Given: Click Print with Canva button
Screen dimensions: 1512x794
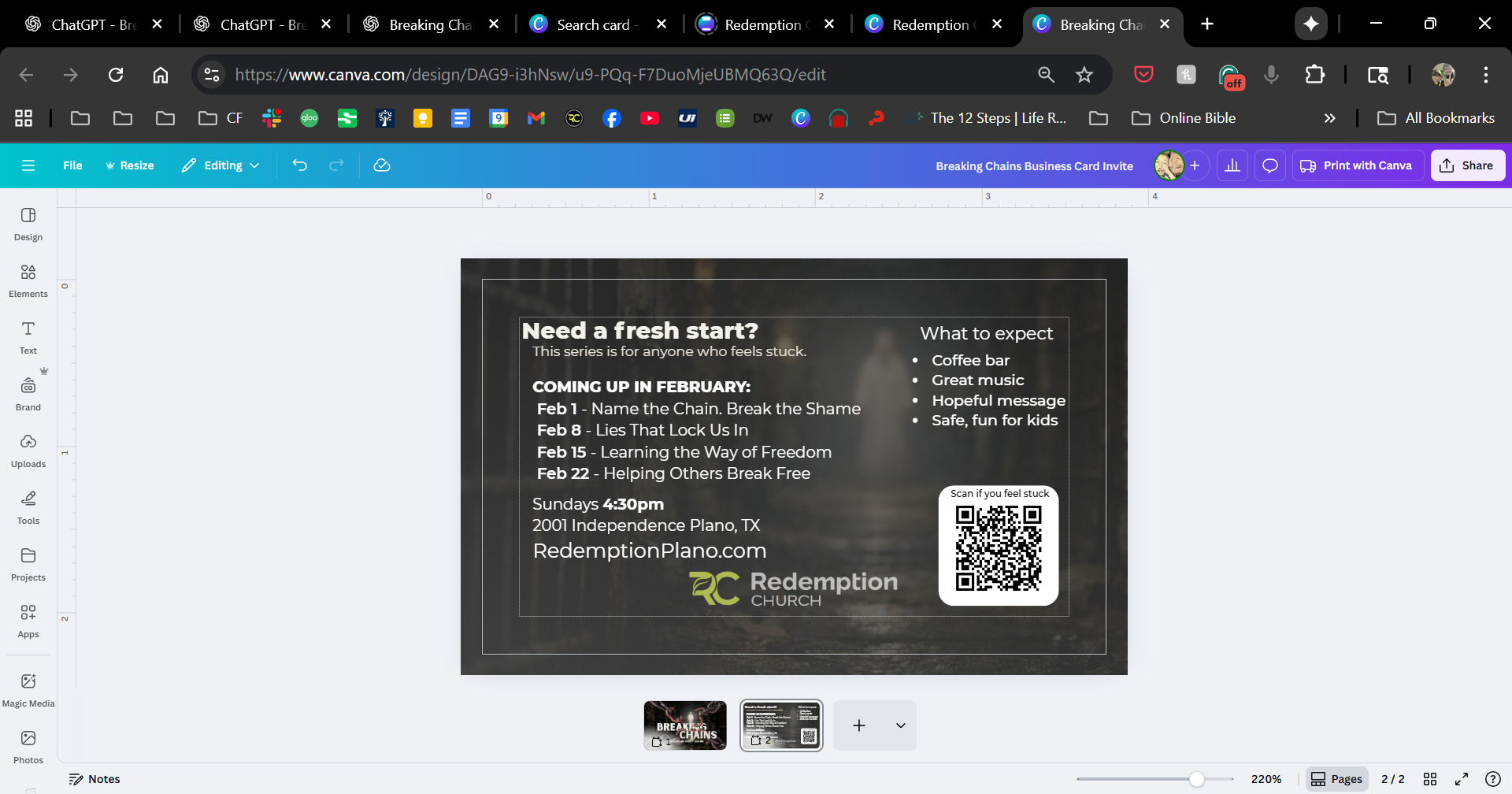Looking at the screenshot, I should 1356,165.
